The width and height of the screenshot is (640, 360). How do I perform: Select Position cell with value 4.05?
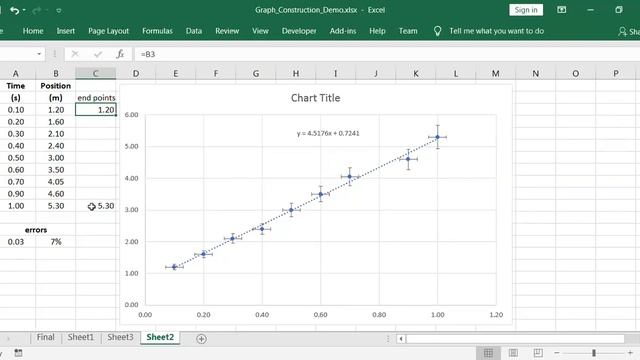point(56,182)
